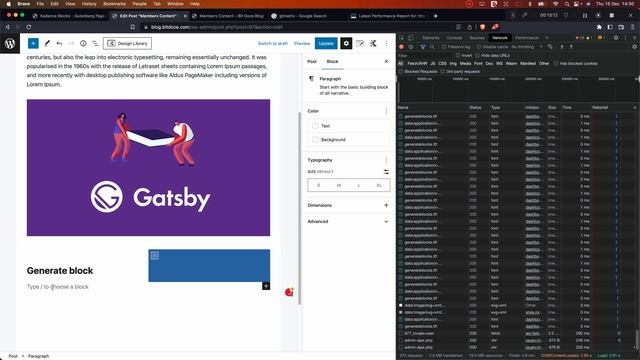Screen dimensions: 640x360
Task: Check Hide data URLs checkbox
Action: [477, 55]
